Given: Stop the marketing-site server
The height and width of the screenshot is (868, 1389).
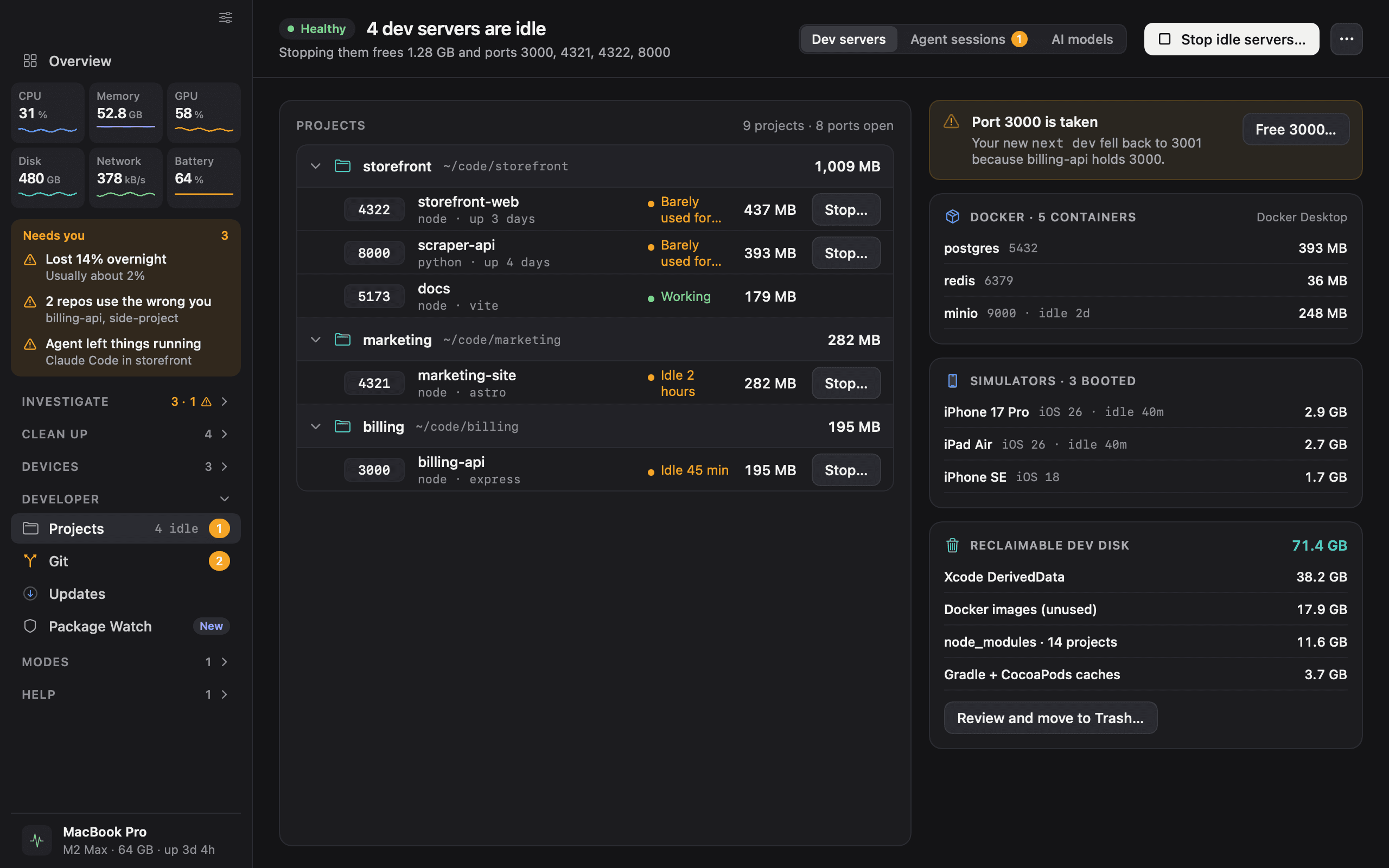Looking at the screenshot, I should 846,383.
